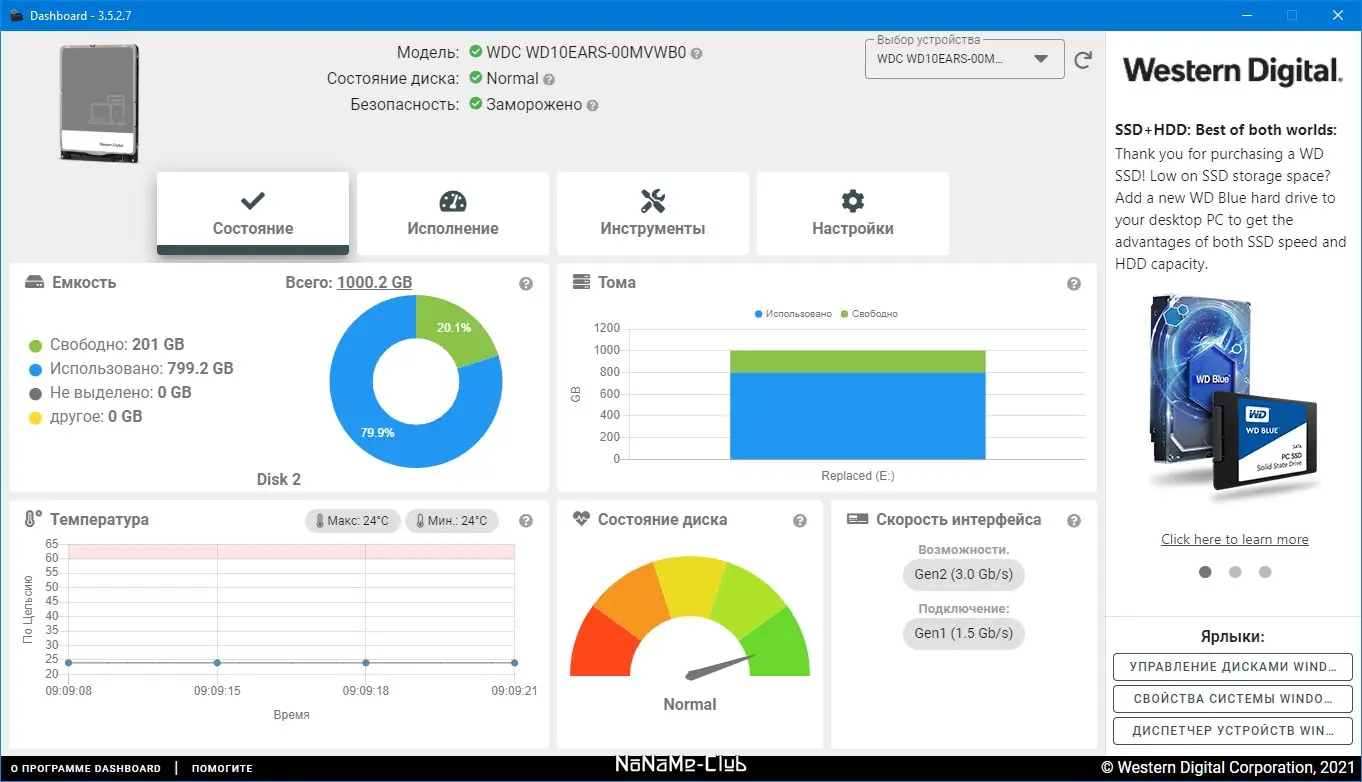This screenshot has height=782, width=1362.
Task: Click help icon beside Normal disk status
Action: [549, 80]
